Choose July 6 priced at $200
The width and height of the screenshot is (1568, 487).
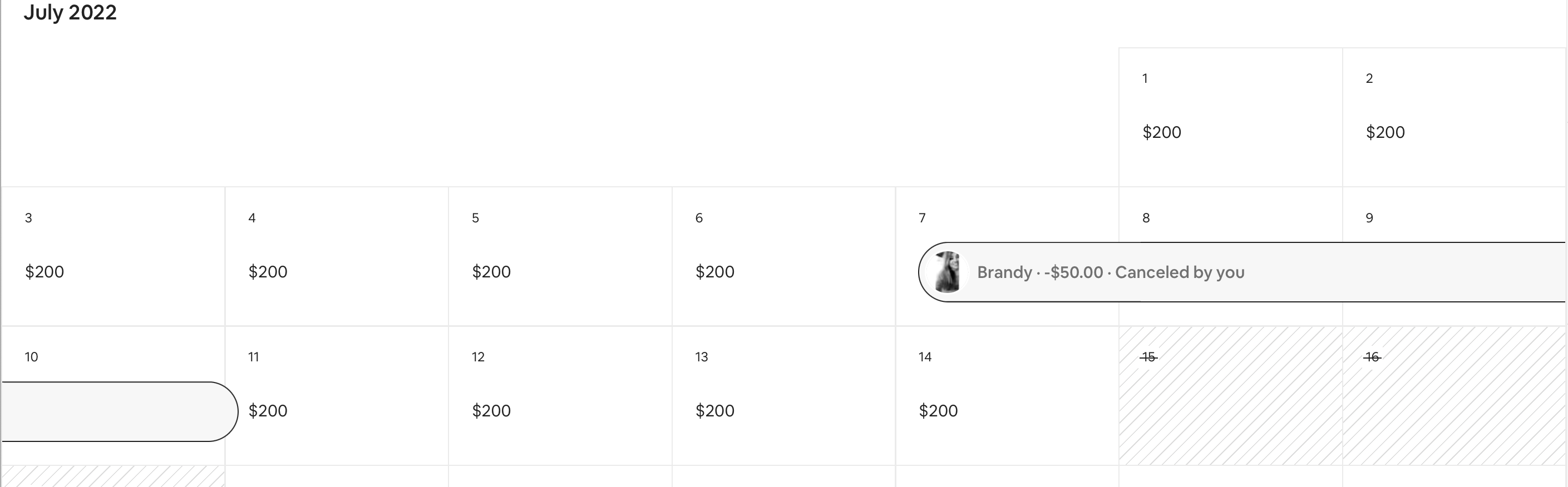tap(783, 256)
